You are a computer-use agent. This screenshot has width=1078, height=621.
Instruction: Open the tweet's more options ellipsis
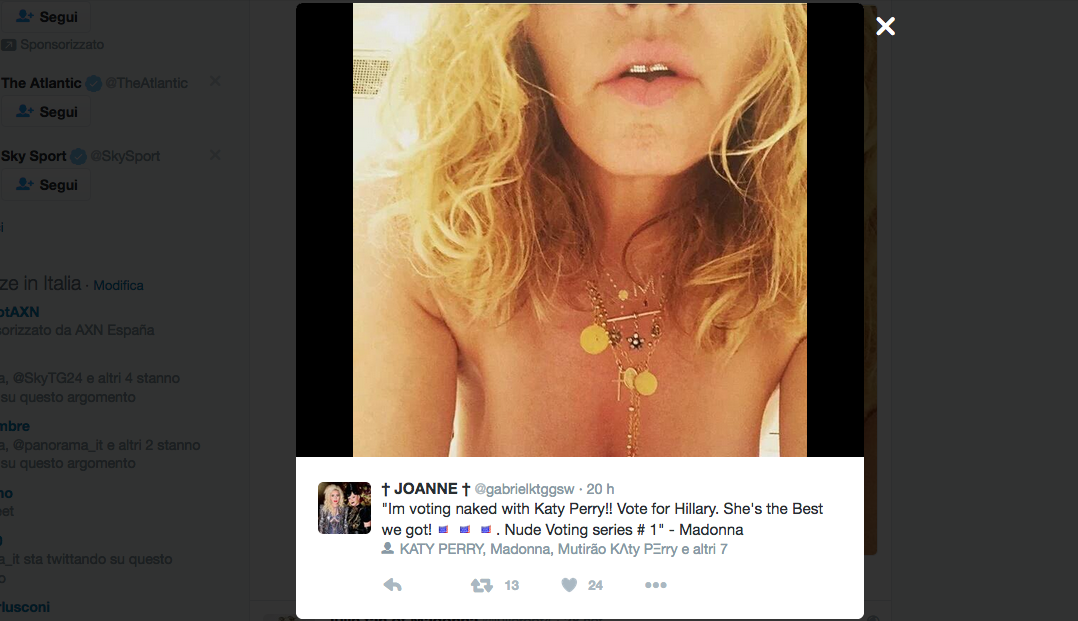click(x=655, y=585)
